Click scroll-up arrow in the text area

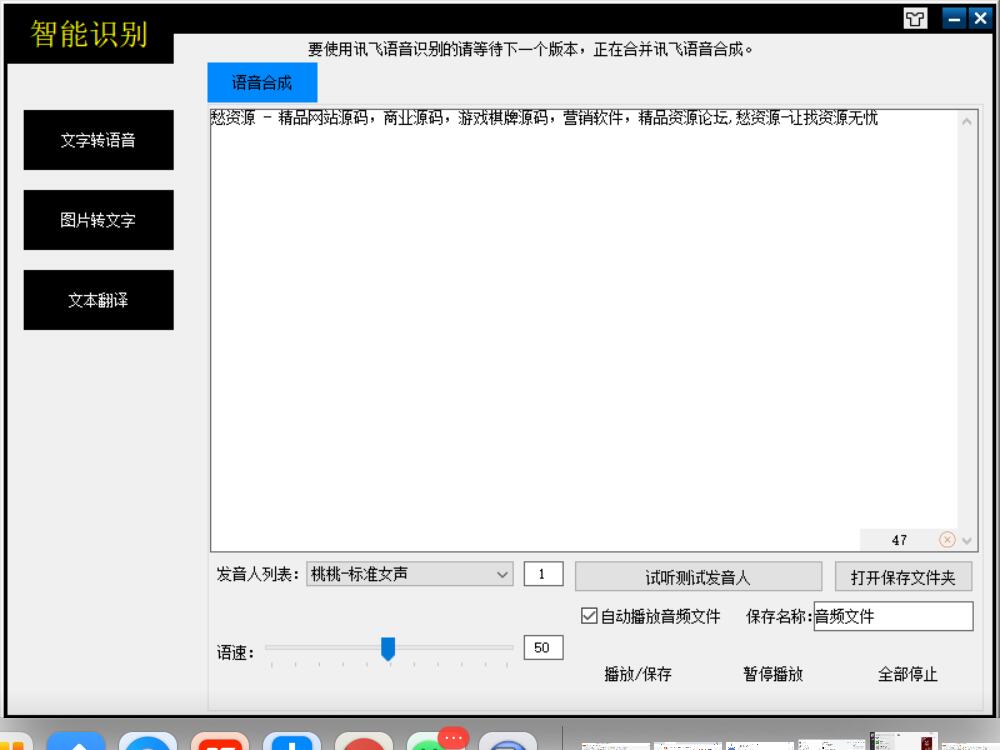tap(966, 121)
